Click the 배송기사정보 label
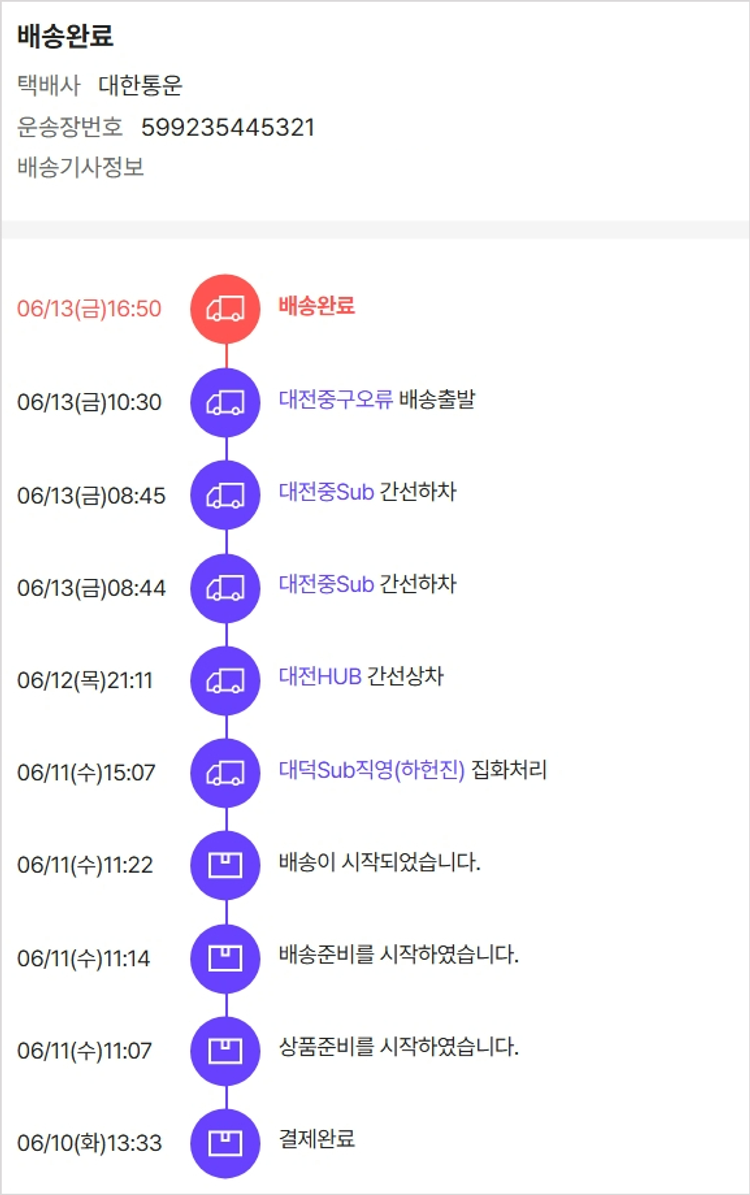The image size is (750, 1195). click(x=80, y=167)
